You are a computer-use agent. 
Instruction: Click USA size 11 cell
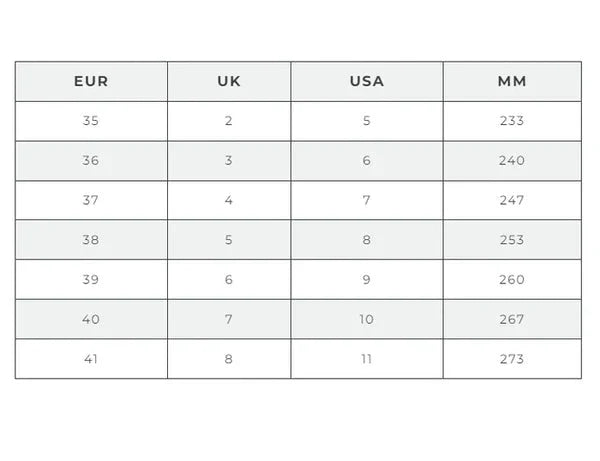point(367,359)
